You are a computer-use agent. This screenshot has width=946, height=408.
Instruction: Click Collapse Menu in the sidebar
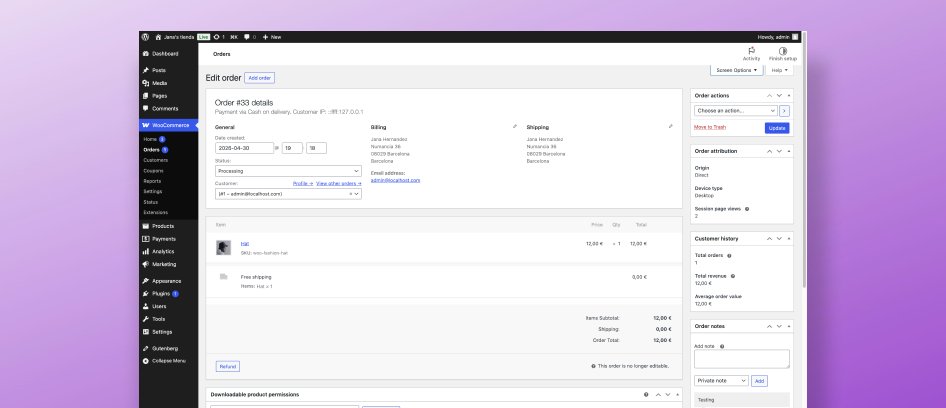click(168, 361)
